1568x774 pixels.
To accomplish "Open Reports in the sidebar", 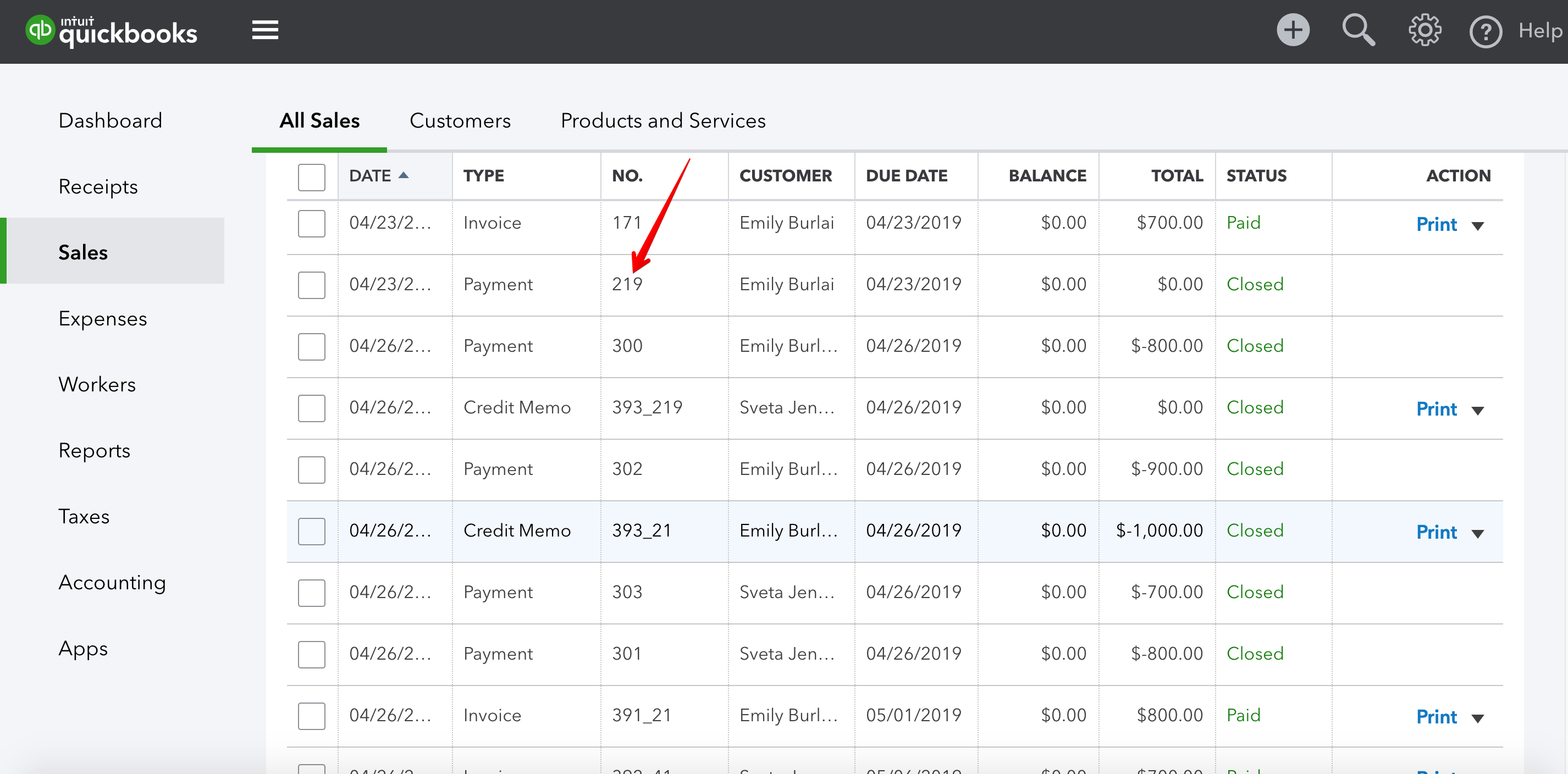I will pyautogui.click(x=95, y=450).
